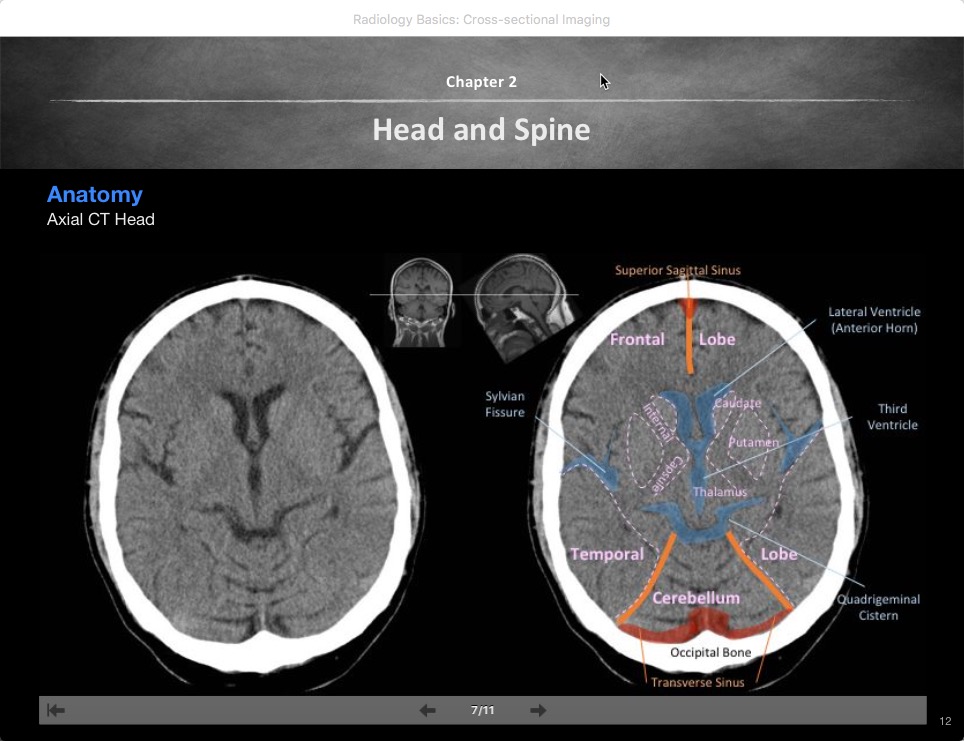
Task: Advance to the next slide arrow
Action: [x=537, y=710]
